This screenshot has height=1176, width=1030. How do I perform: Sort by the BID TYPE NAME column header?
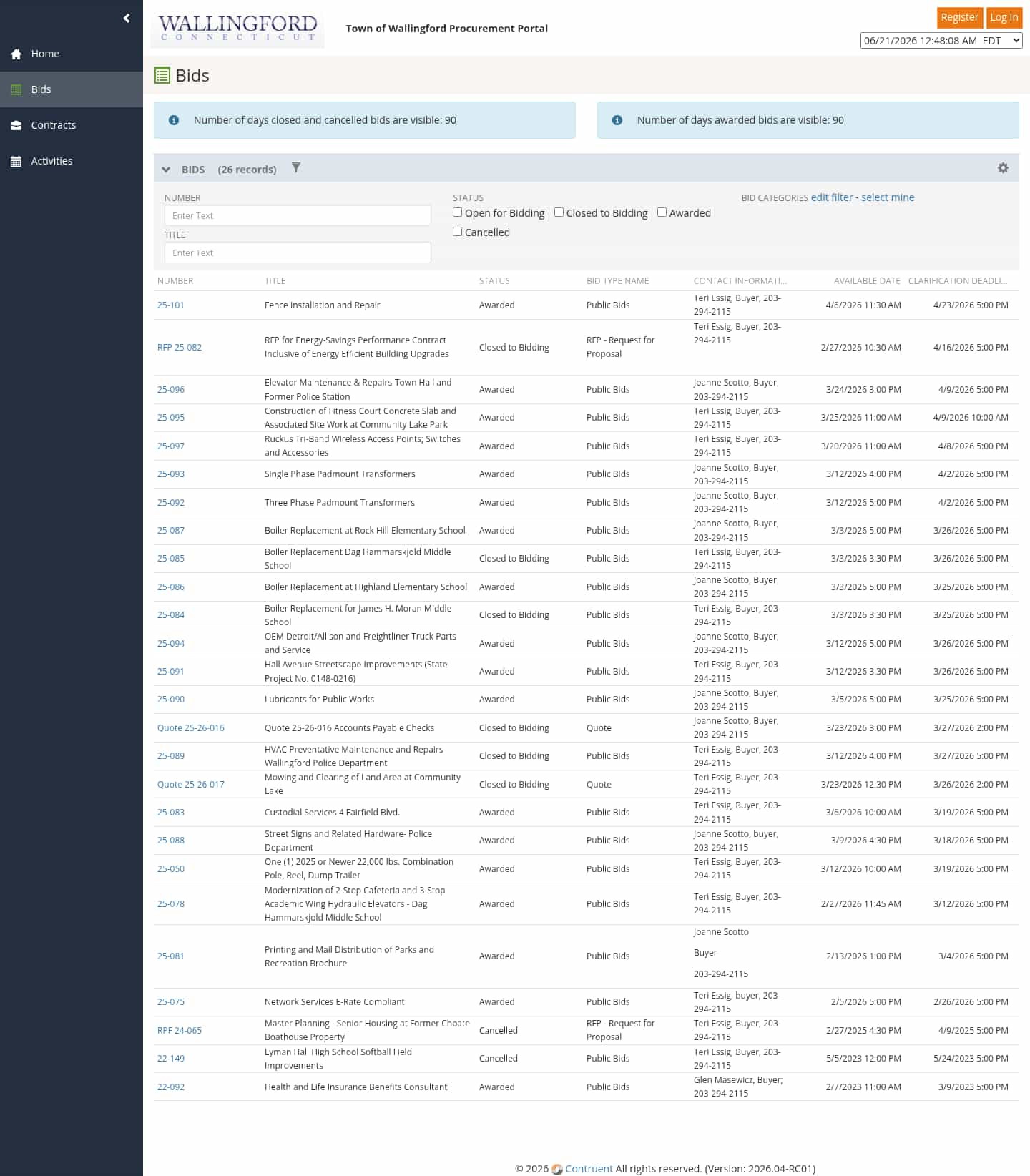coord(618,281)
